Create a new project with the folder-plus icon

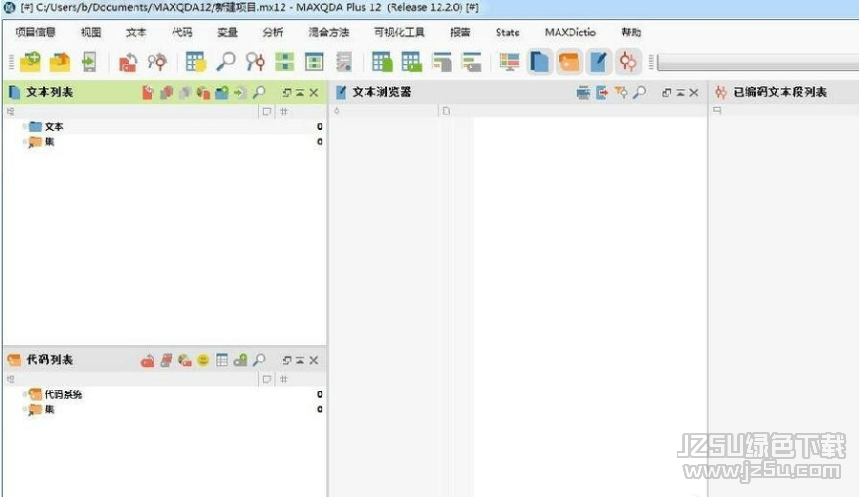31,62
